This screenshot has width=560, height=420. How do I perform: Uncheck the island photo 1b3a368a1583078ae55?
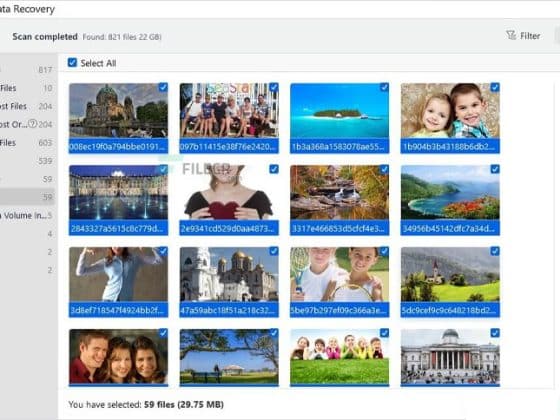coord(384,88)
